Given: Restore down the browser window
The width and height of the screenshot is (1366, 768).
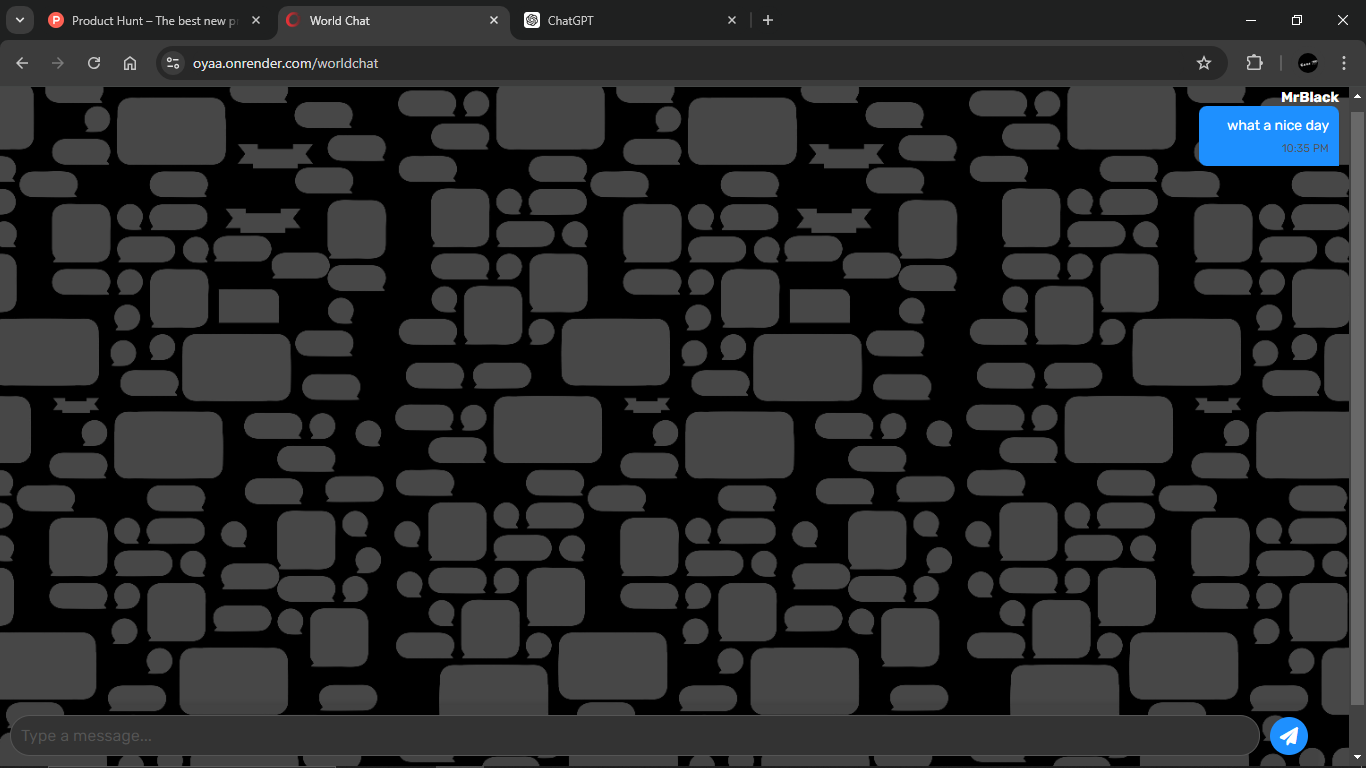Looking at the screenshot, I should [x=1297, y=20].
